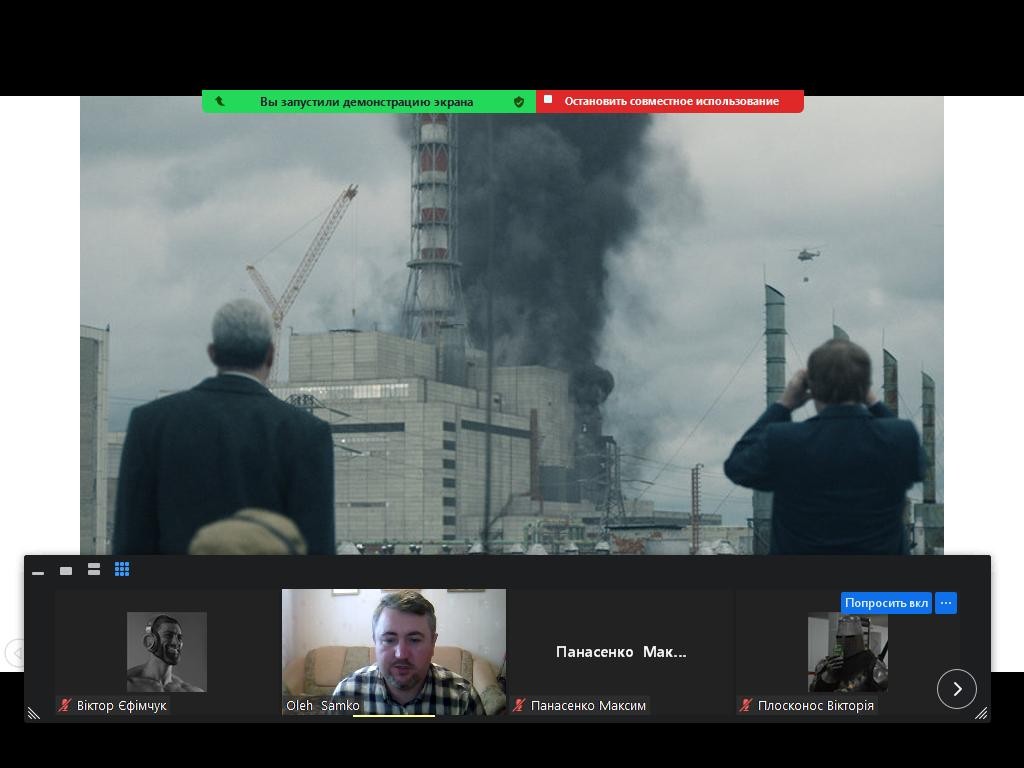Click bottom-right resize handle of video panel

(x=982, y=713)
